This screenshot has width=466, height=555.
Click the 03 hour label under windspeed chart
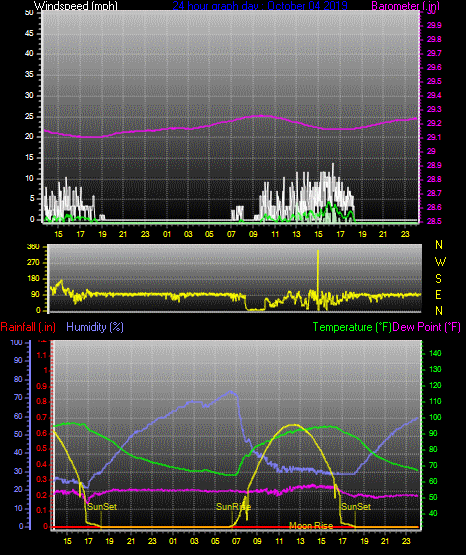click(188, 234)
